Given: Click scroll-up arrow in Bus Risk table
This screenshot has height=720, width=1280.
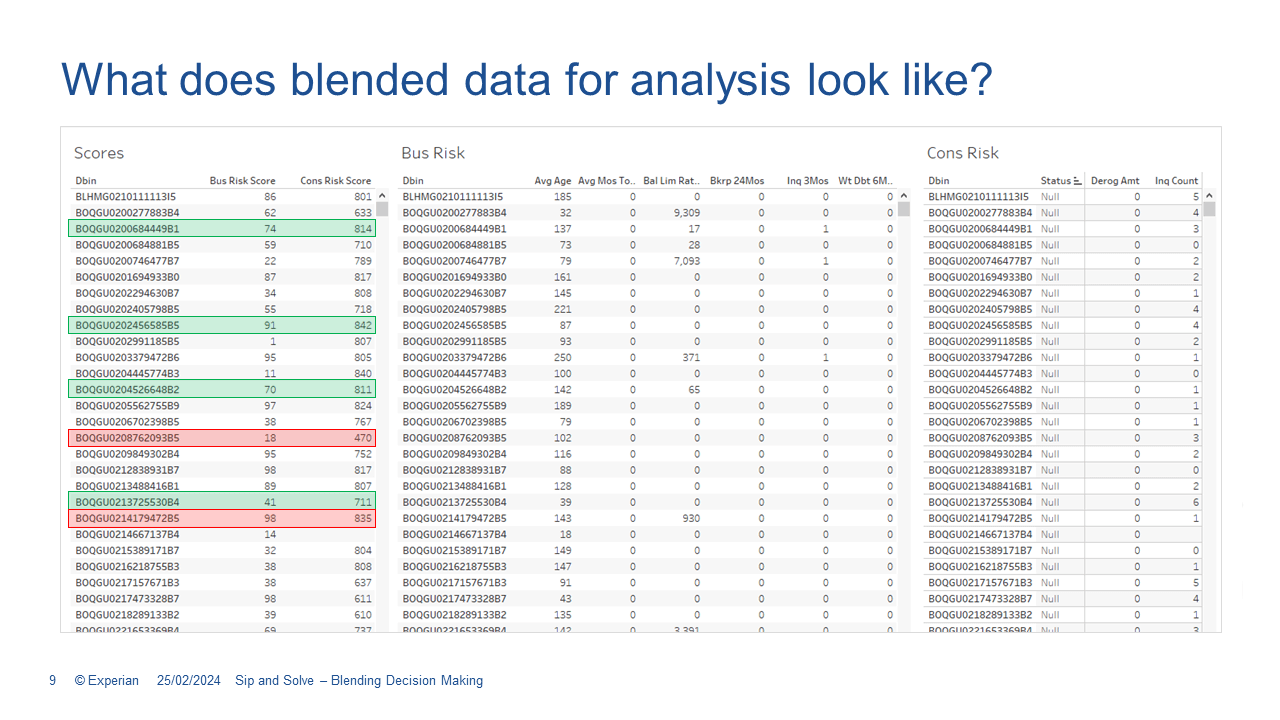Looking at the screenshot, I should [902, 197].
